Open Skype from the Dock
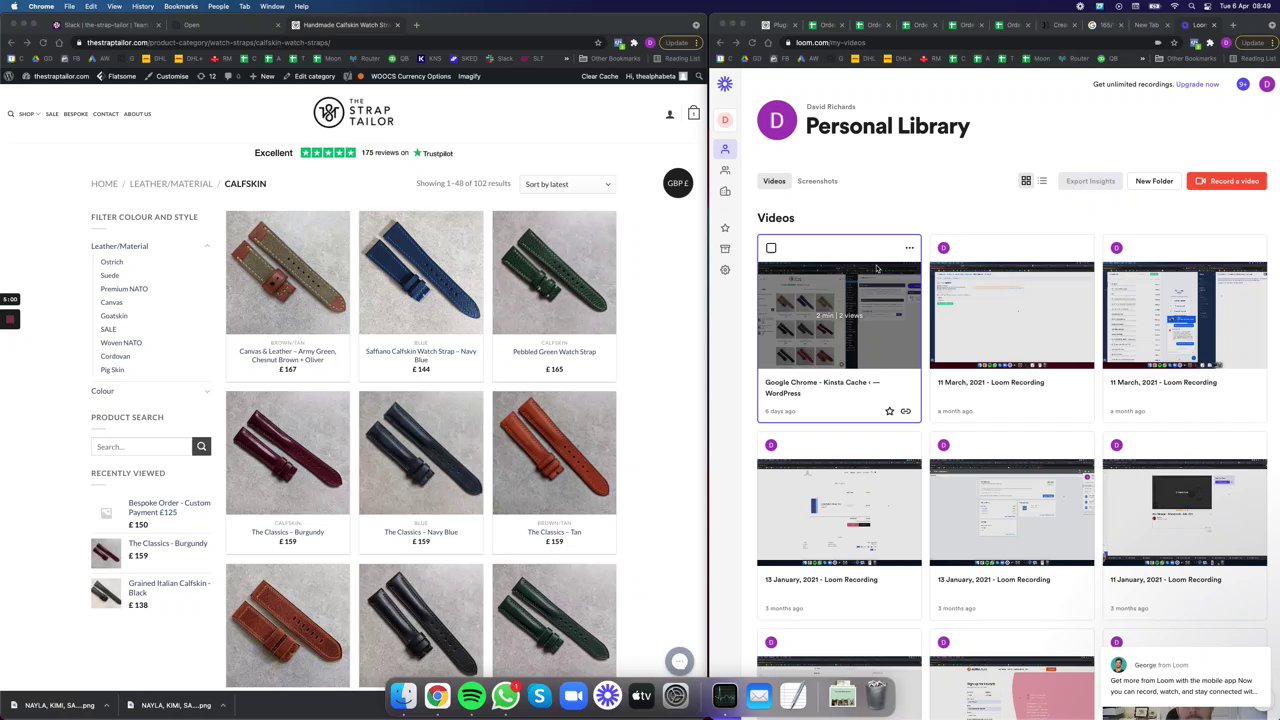1280x720 pixels. (539, 696)
